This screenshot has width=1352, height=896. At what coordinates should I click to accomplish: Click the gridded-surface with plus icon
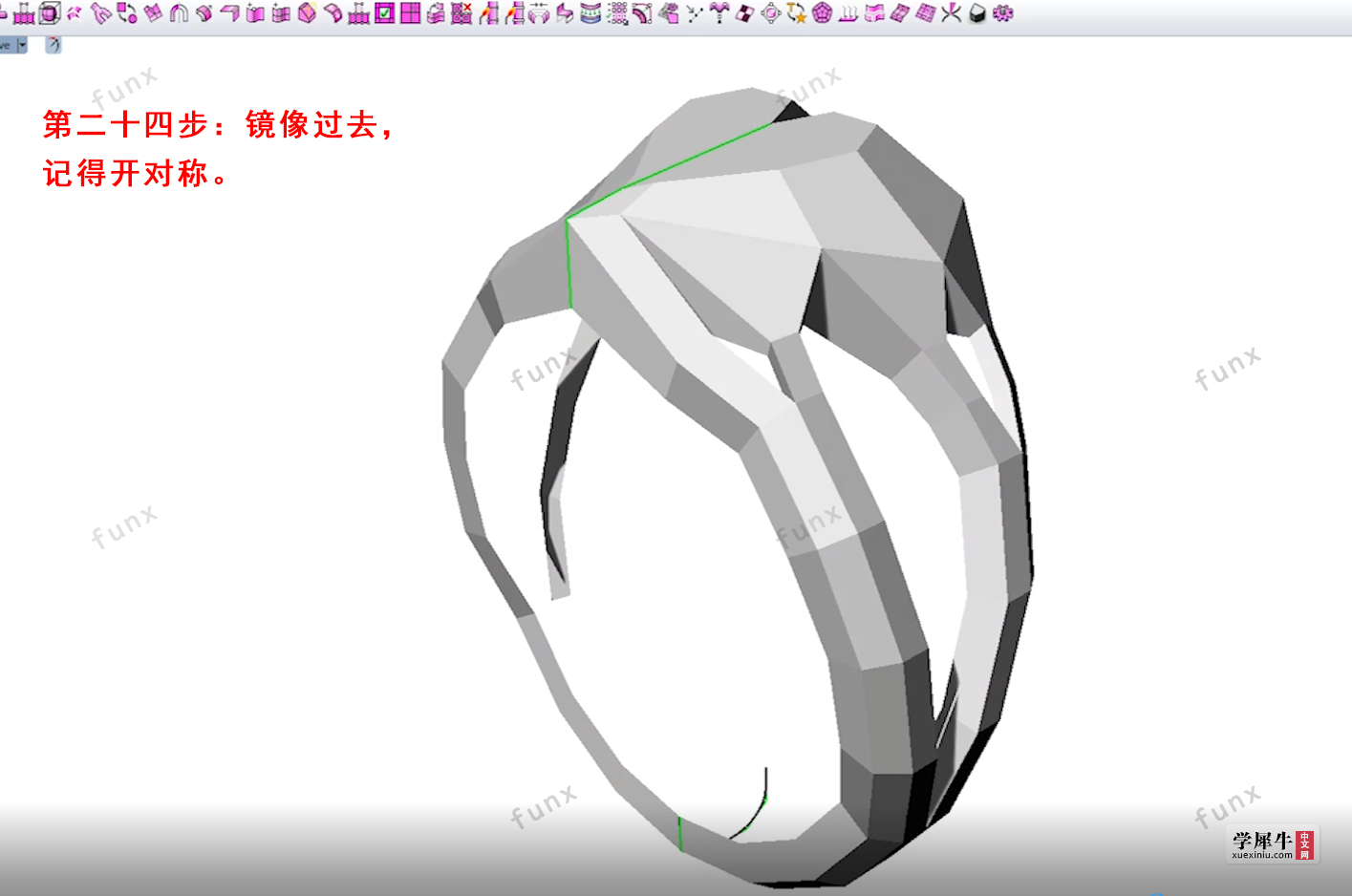point(281,13)
